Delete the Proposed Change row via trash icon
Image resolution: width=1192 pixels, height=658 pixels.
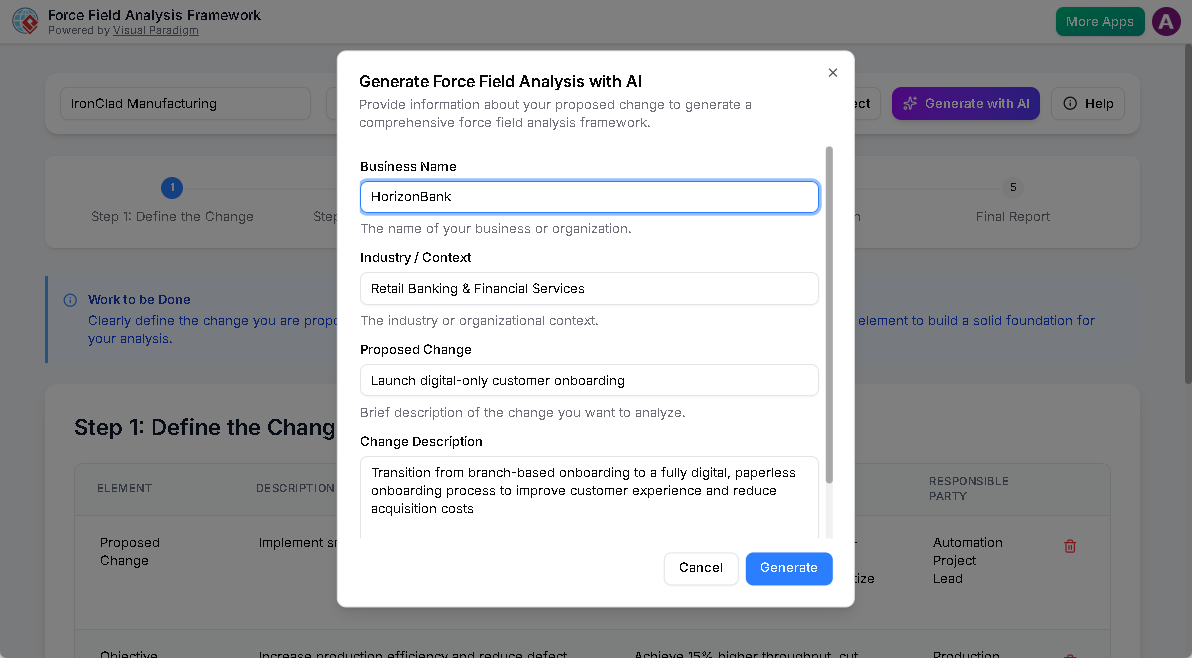[x=1070, y=546]
